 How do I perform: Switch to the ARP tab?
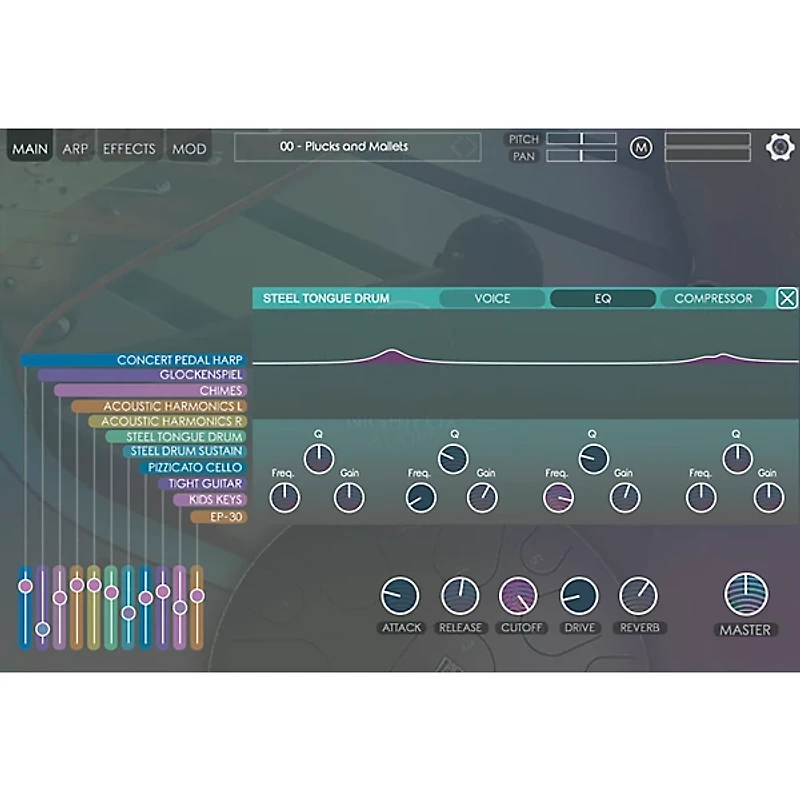75,149
